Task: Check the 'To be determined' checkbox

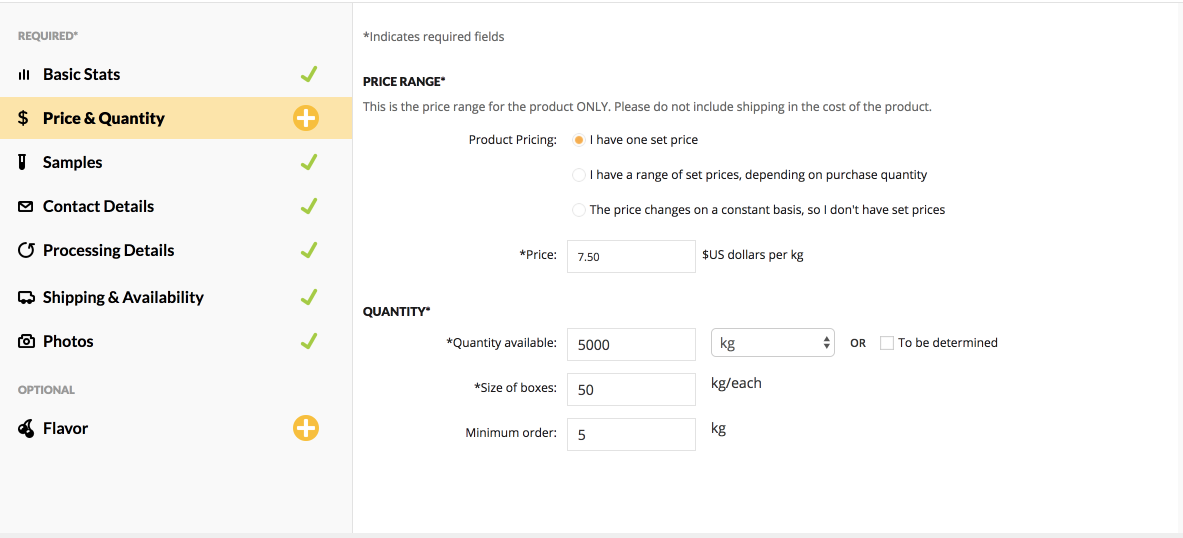Action: (887, 343)
